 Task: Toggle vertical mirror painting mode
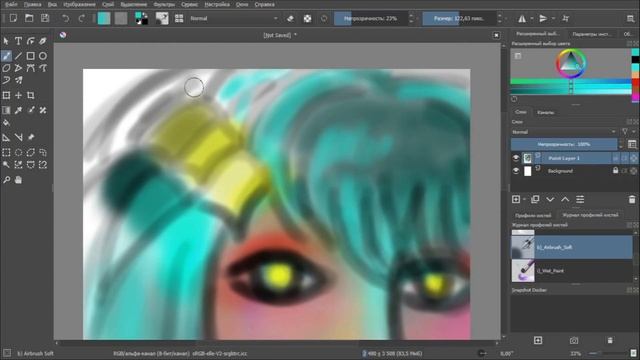click(x=543, y=18)
